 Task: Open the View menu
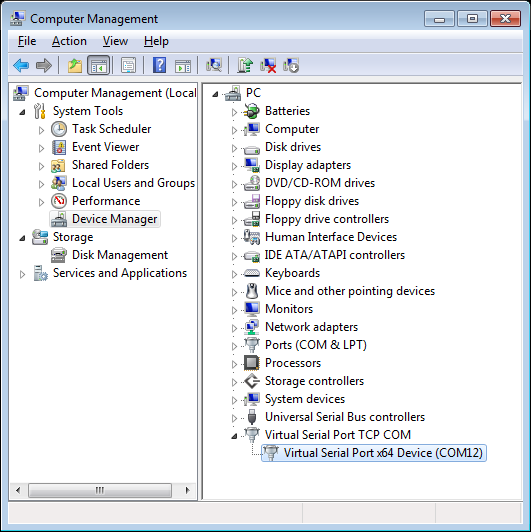tap(115, 41)
